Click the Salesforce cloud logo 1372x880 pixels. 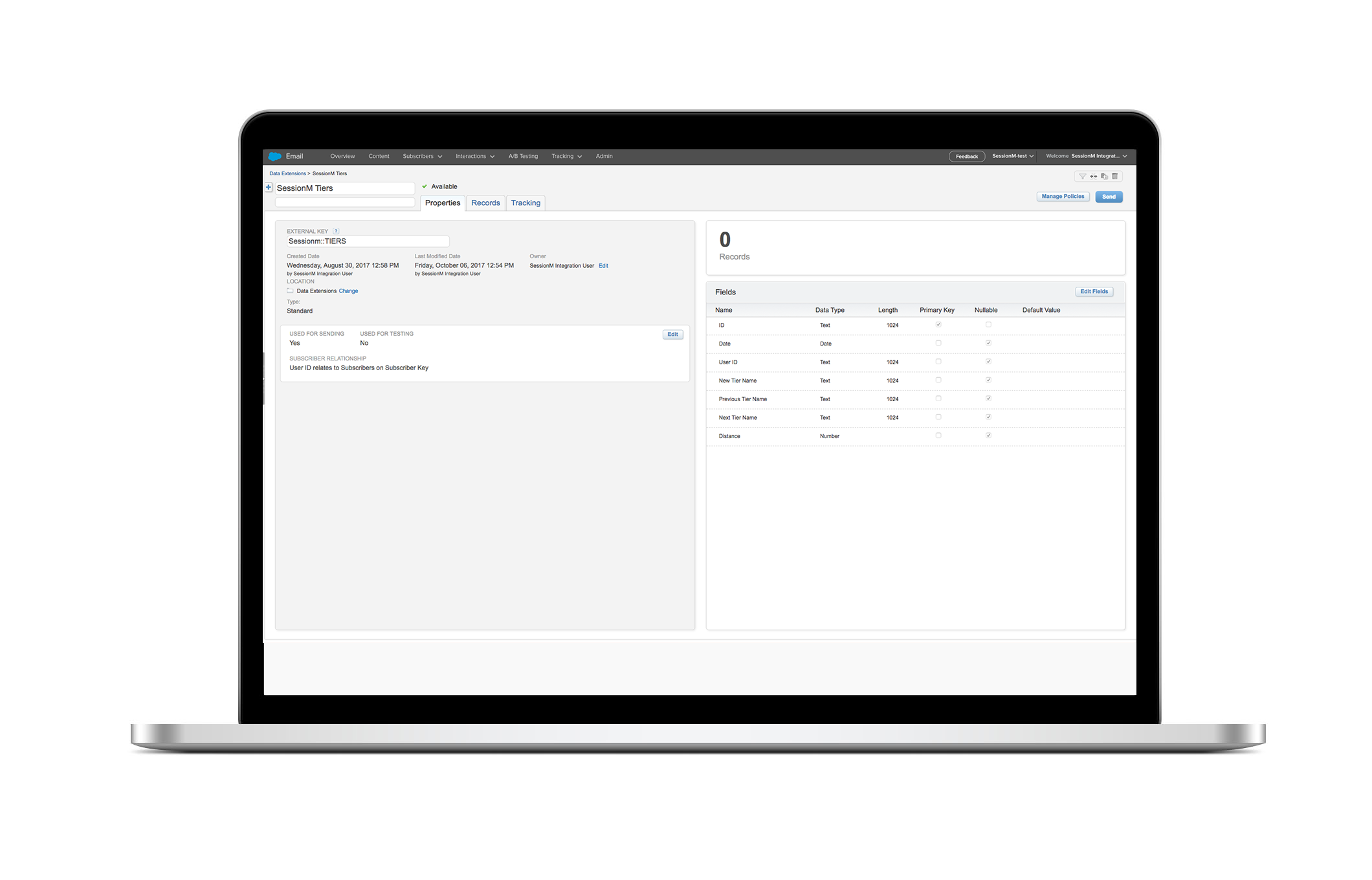pos(274,157)
